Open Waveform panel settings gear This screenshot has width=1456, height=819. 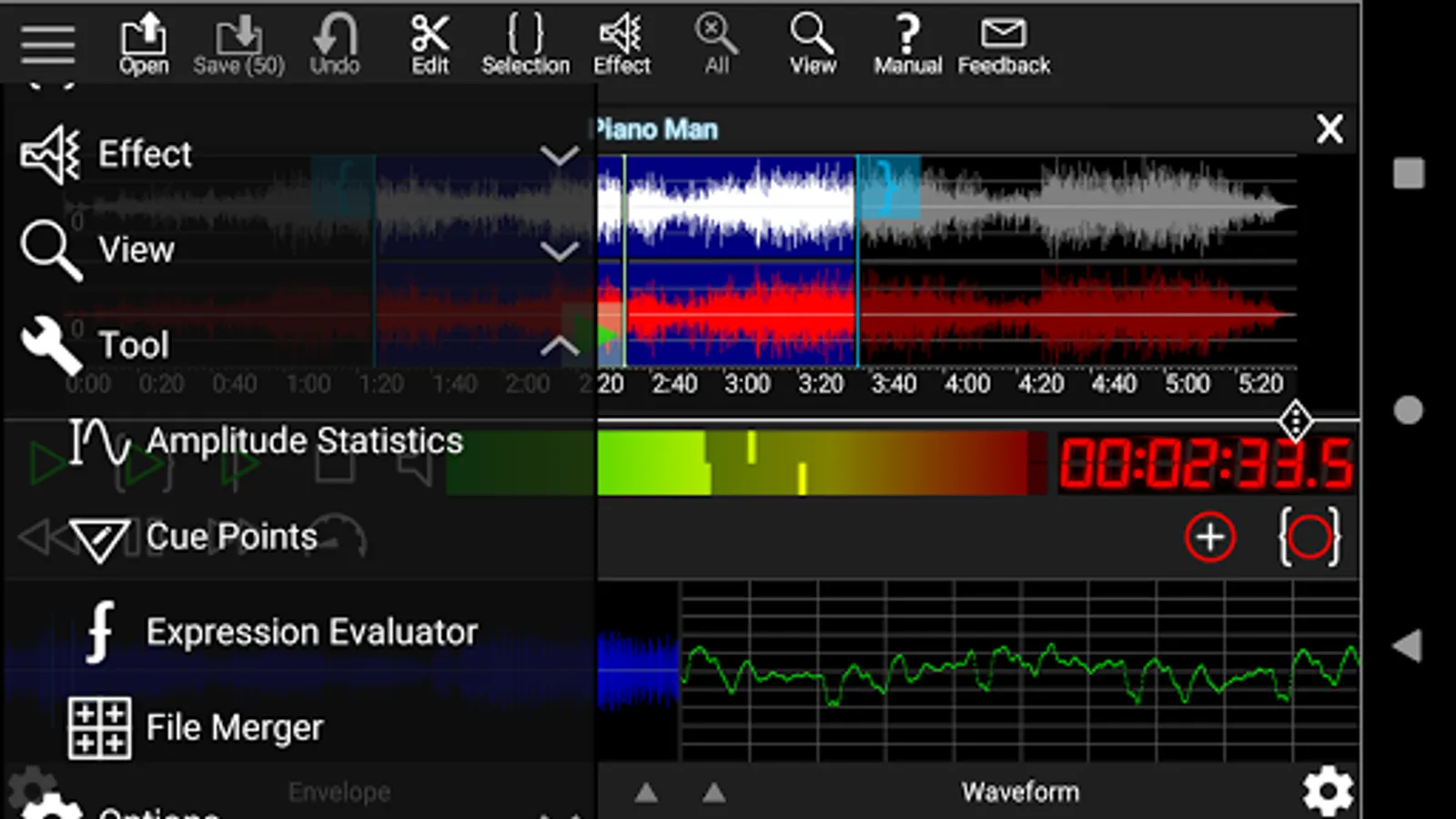coord(1328,791)
